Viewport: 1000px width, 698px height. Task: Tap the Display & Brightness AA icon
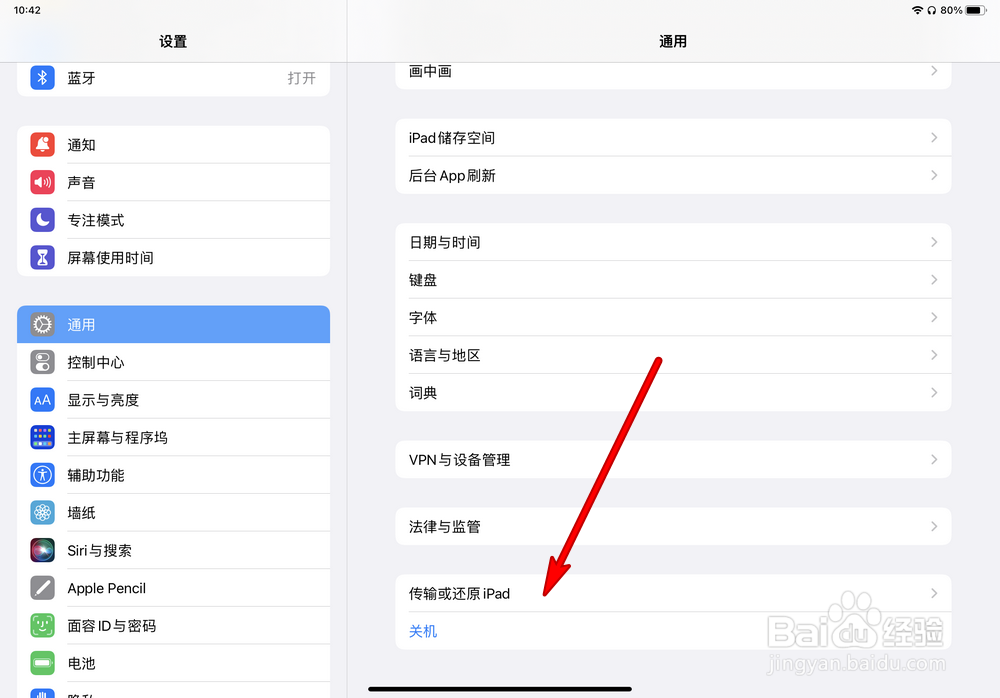point(42,400)
